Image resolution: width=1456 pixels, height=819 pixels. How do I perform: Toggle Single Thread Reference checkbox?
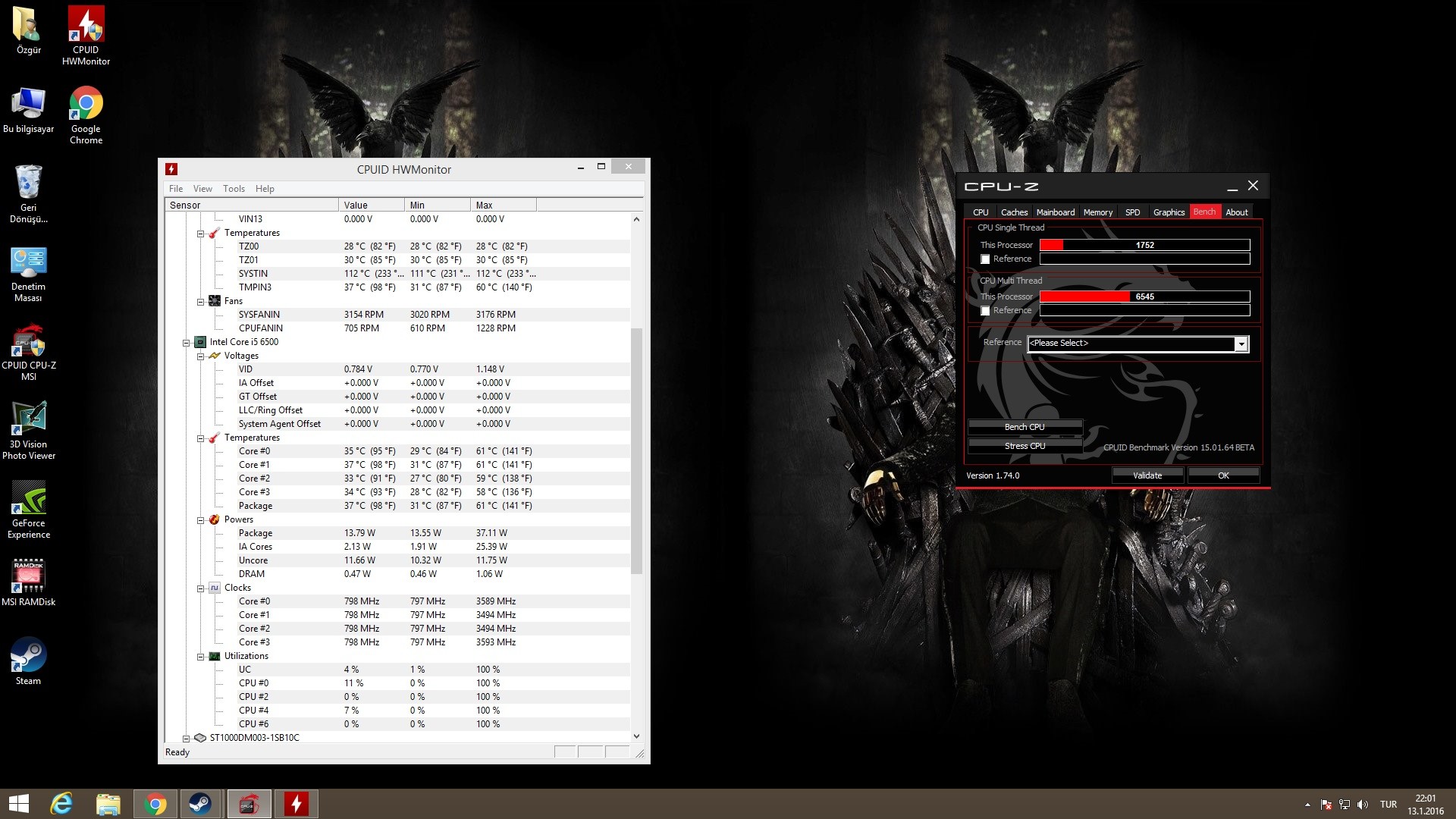click(985, 259)
